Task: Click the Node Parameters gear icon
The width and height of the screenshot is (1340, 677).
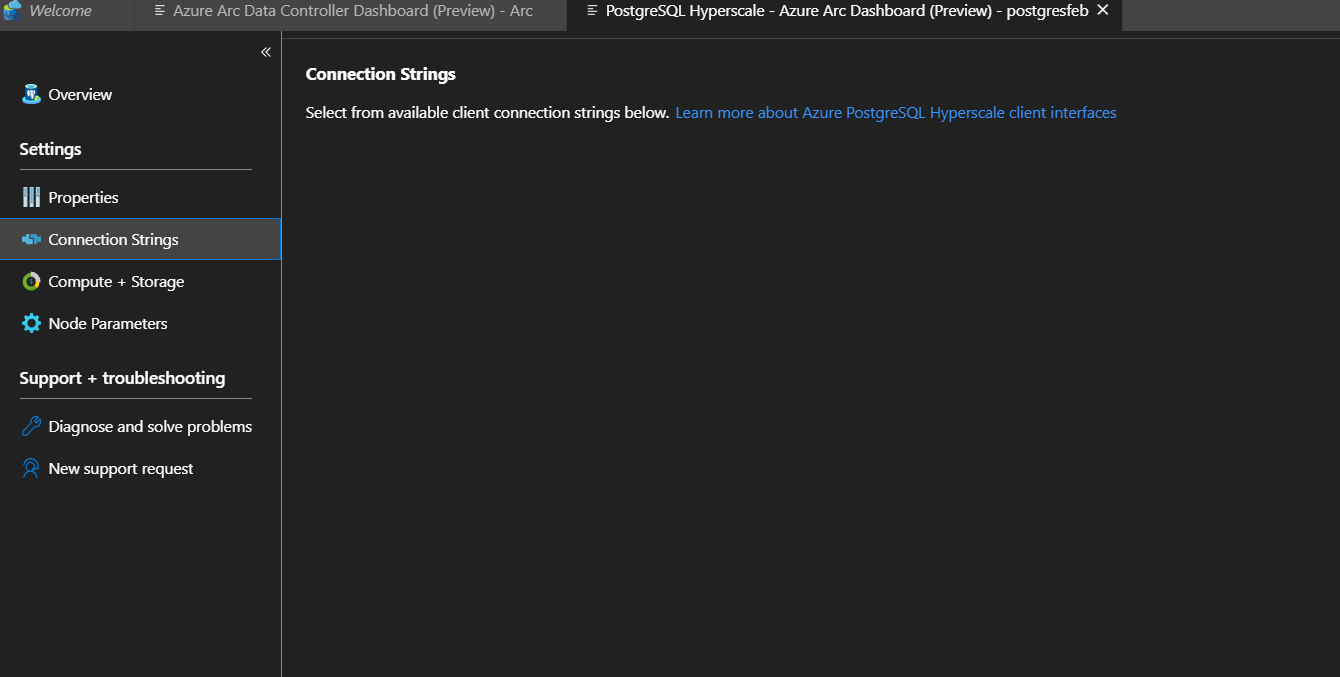Action: [x=31, y=324]
